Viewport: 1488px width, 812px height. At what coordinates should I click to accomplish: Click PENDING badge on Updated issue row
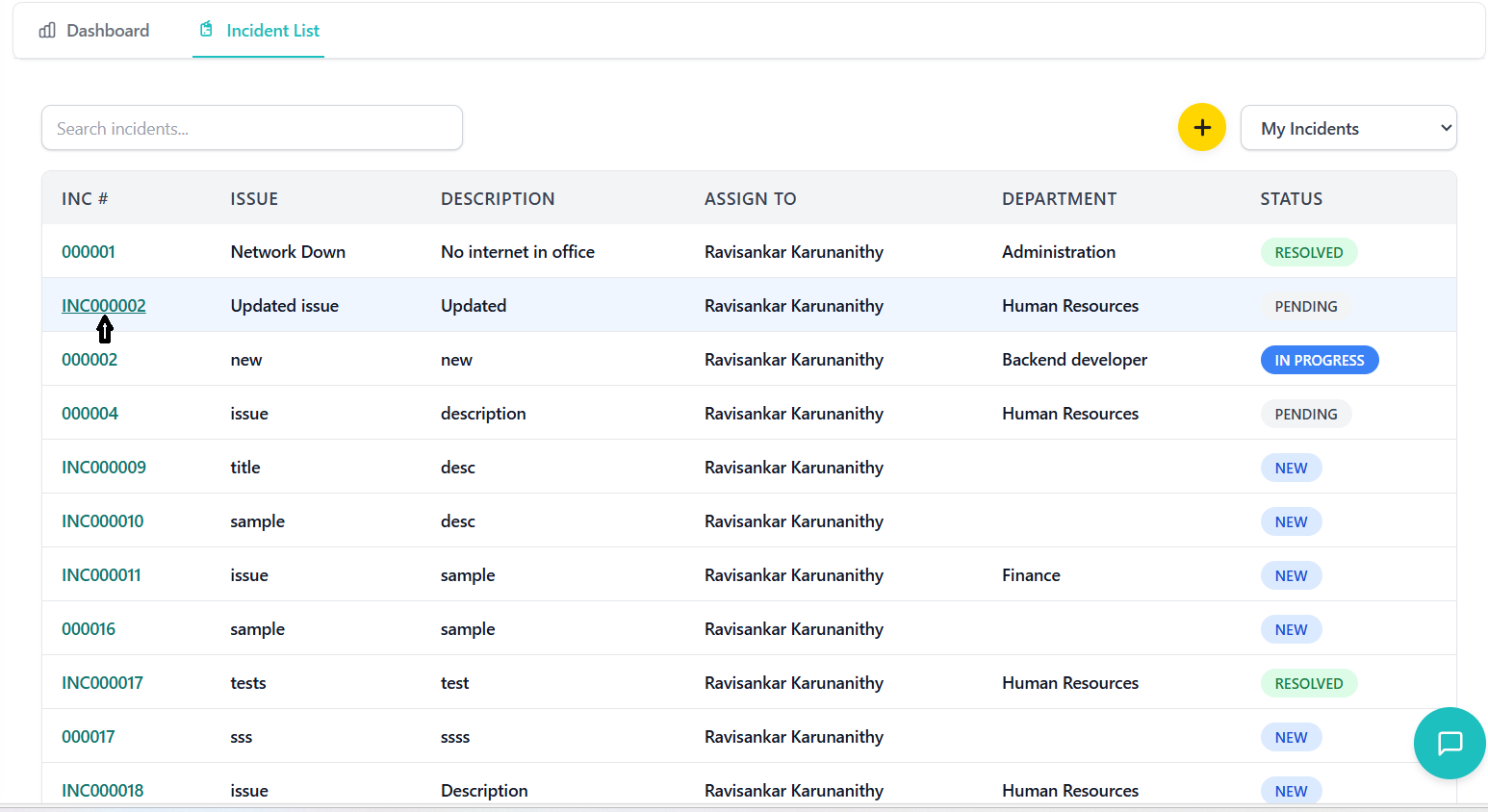(x=1305, y=306)
